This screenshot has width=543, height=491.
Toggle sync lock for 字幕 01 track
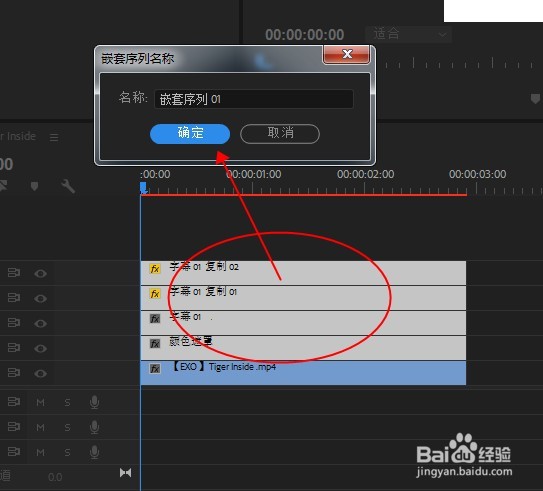14,323
